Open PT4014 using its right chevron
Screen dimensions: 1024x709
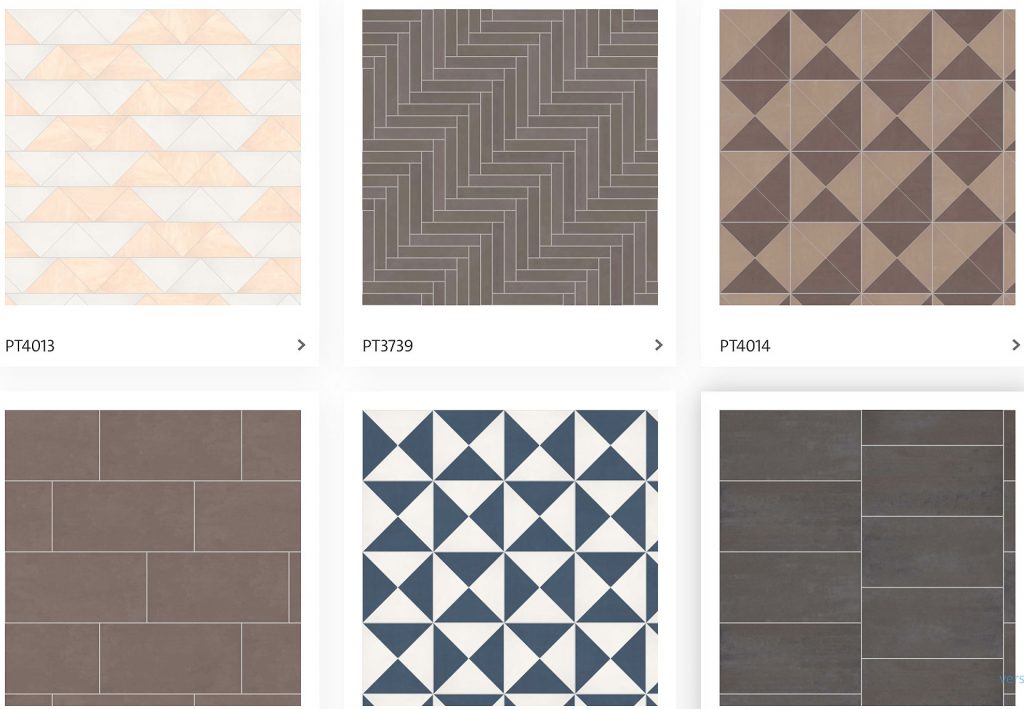click(1016, 345)
